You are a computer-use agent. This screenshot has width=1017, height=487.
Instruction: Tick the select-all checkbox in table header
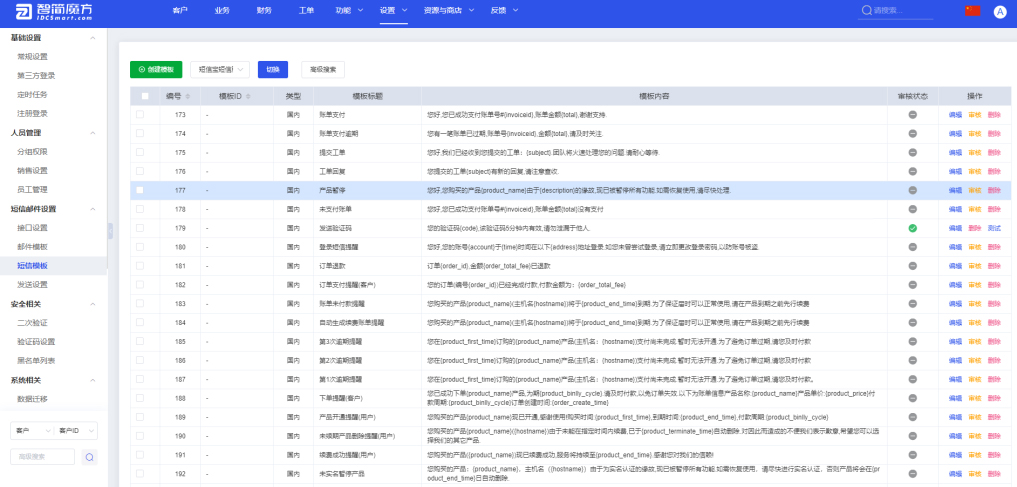pos(145,96)
